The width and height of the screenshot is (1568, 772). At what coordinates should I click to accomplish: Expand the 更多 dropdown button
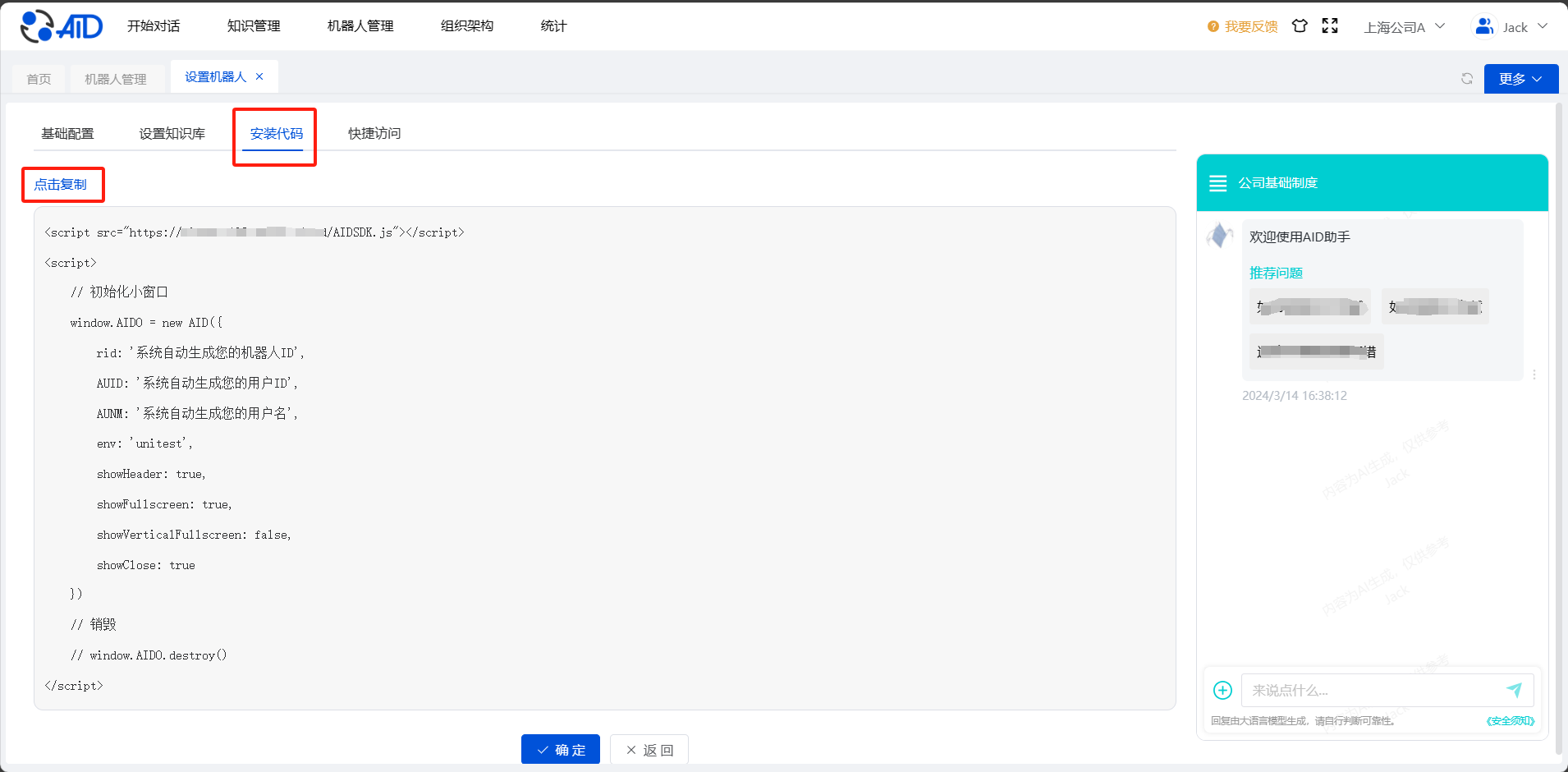point(1520,79)
